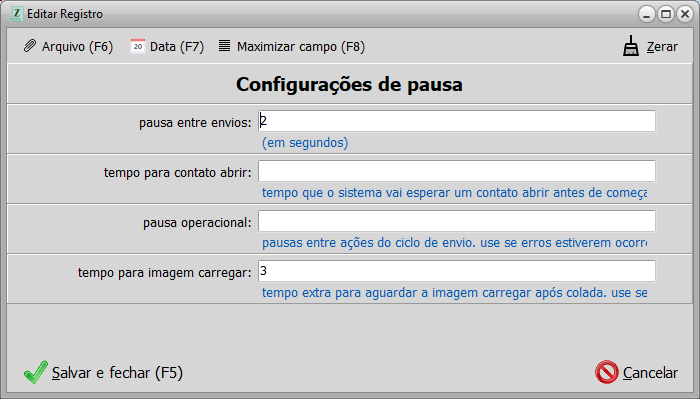700x399 pixels.
Task: Click the tempo para contato abrir field
Action: (x=457, y=171)
